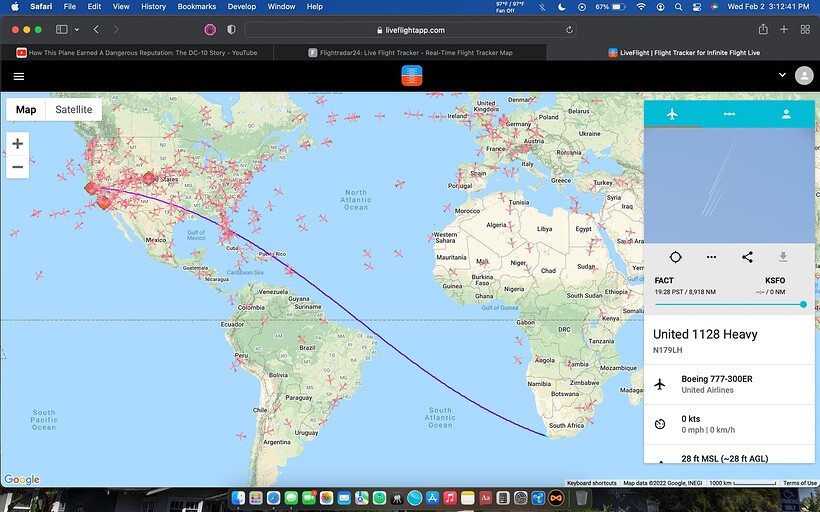
Task: Click the 28 ft MSL altitude row
Action: tap(729, 454)
